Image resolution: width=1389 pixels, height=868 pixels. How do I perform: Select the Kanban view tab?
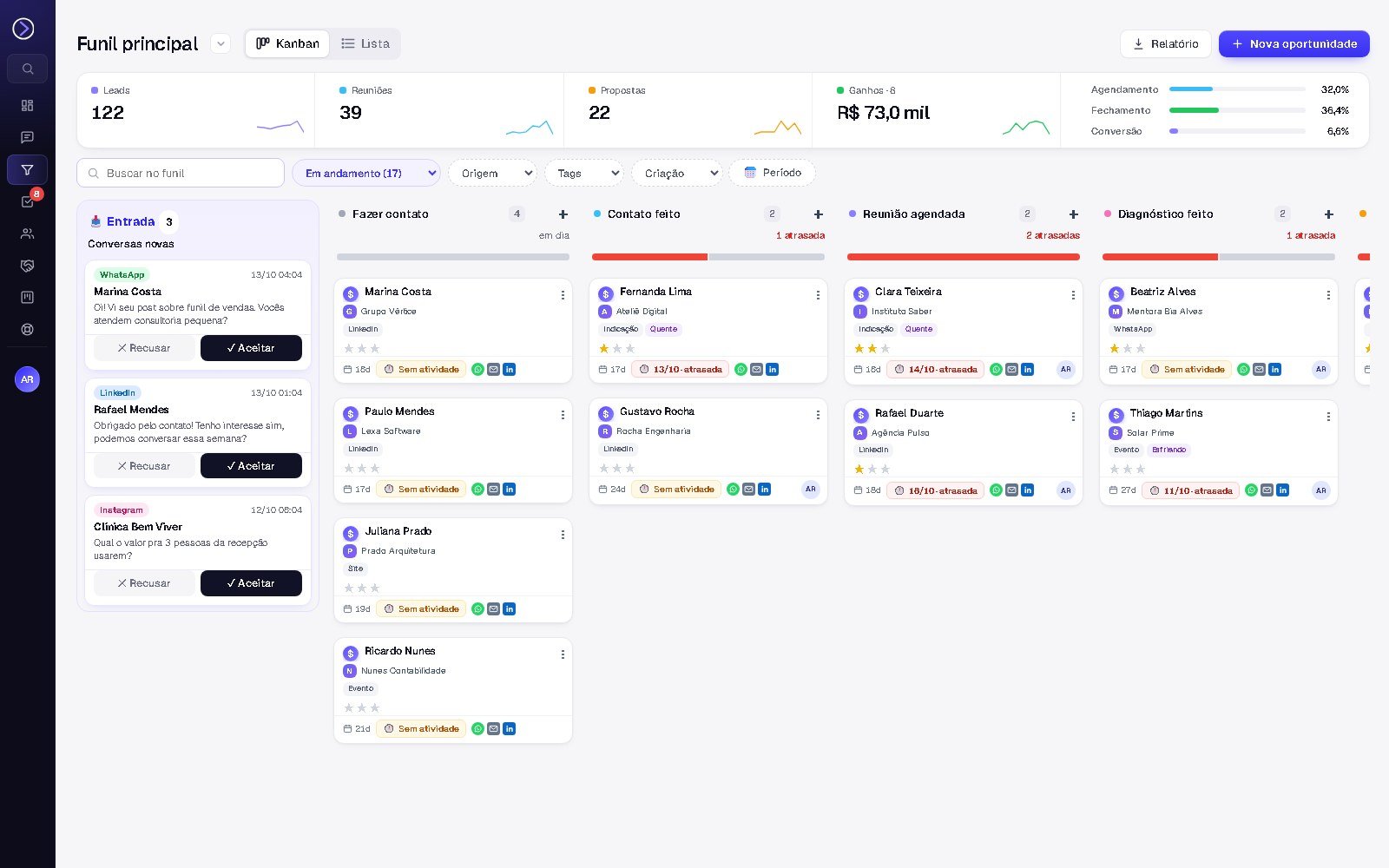[x=287, y=43]
